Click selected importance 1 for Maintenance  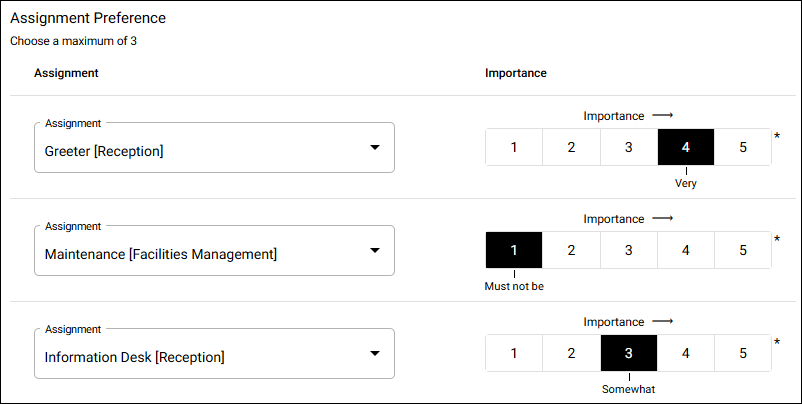[514, 250]
